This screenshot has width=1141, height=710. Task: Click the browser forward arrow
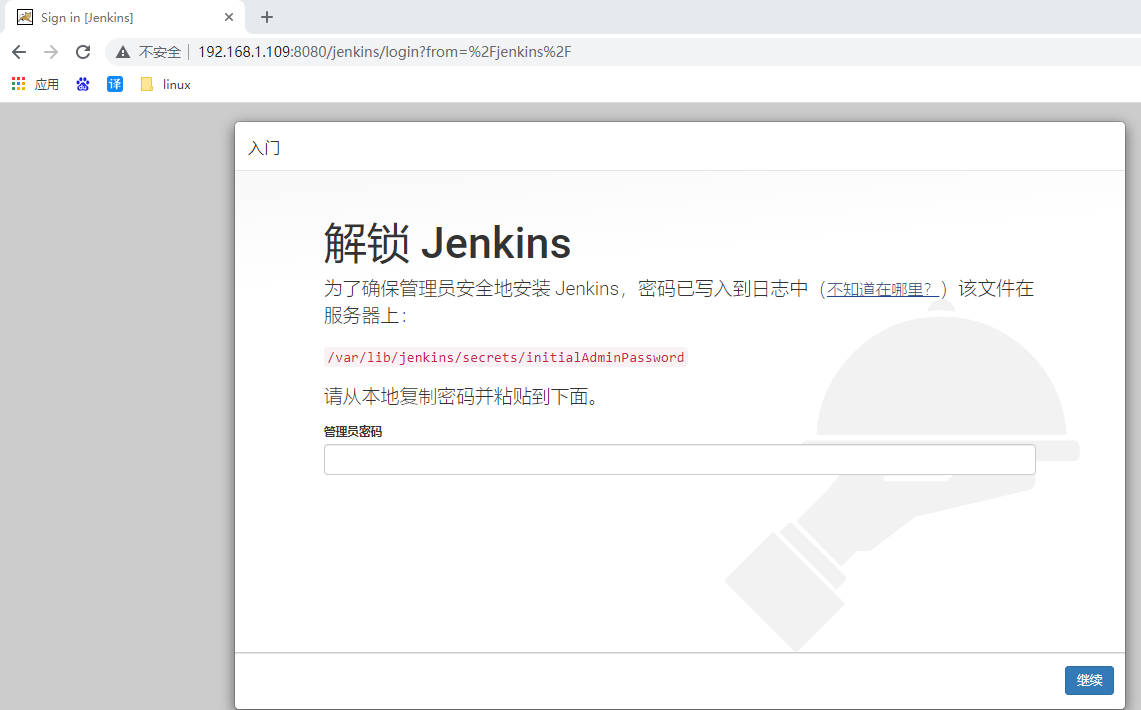pos(51,52)
